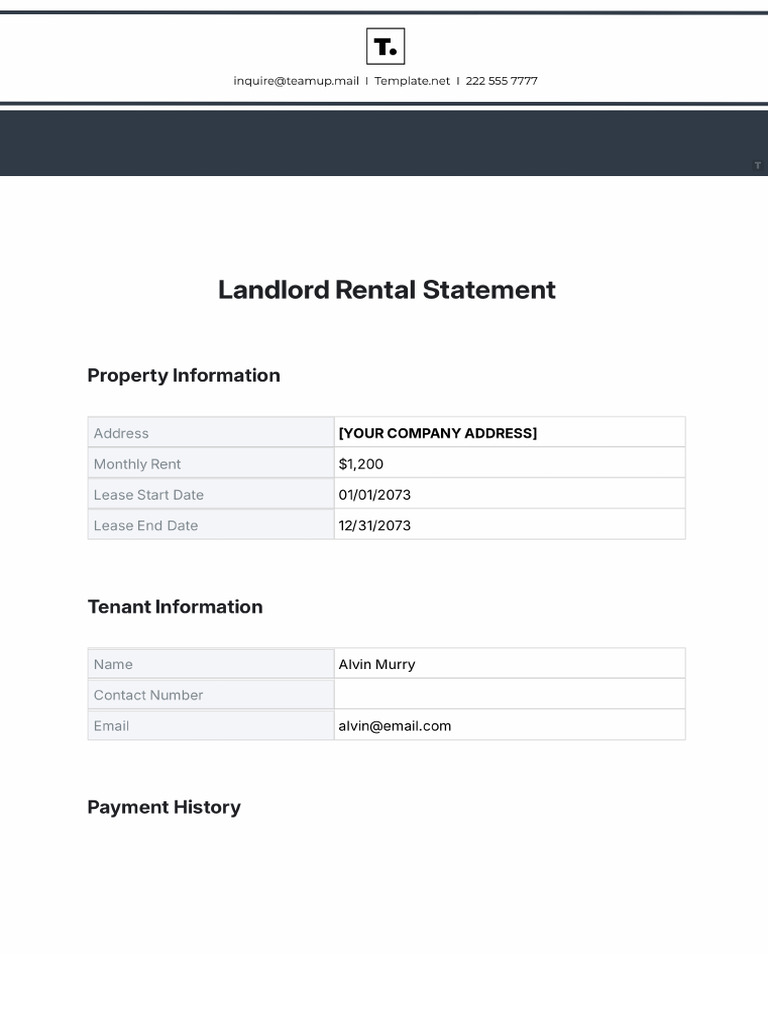This screenshot has width=768, height=1024.
Task: Open the Template.net link
Action: pyautogui.click(x=412, y=81)
